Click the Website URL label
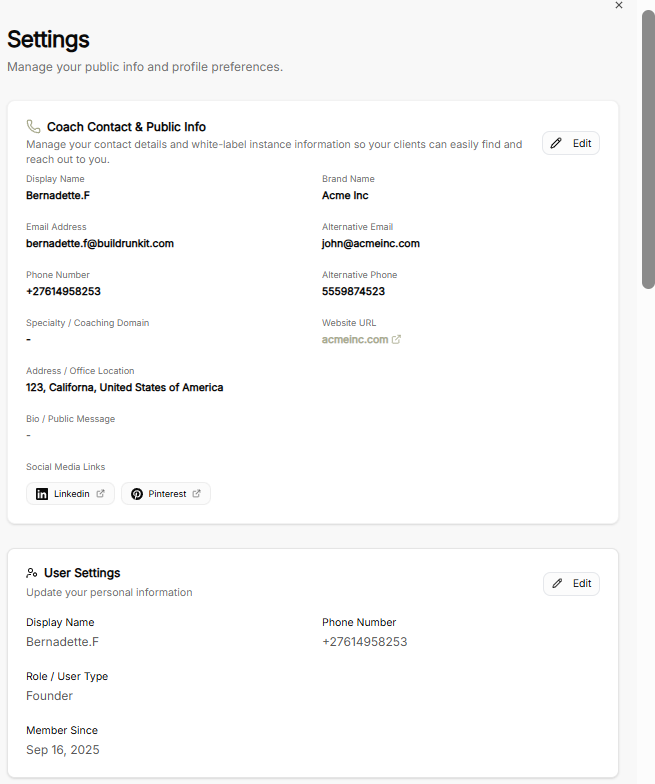Screen dimensions: 655x784 pyautogui.click(x=349, y=323)
